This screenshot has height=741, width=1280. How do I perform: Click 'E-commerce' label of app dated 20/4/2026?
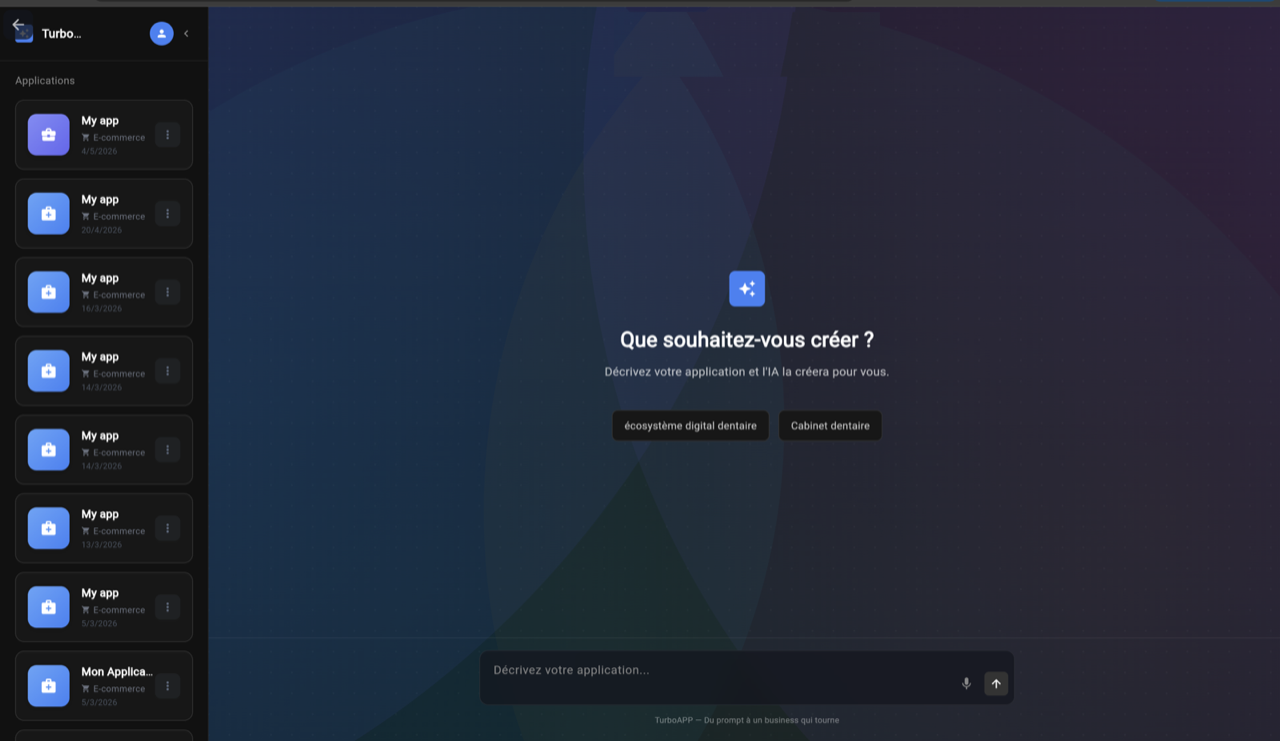(x=119, y=216)
